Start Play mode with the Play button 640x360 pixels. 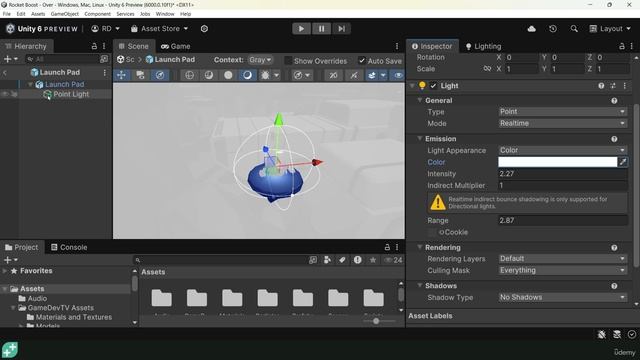(x=301, y=29)
